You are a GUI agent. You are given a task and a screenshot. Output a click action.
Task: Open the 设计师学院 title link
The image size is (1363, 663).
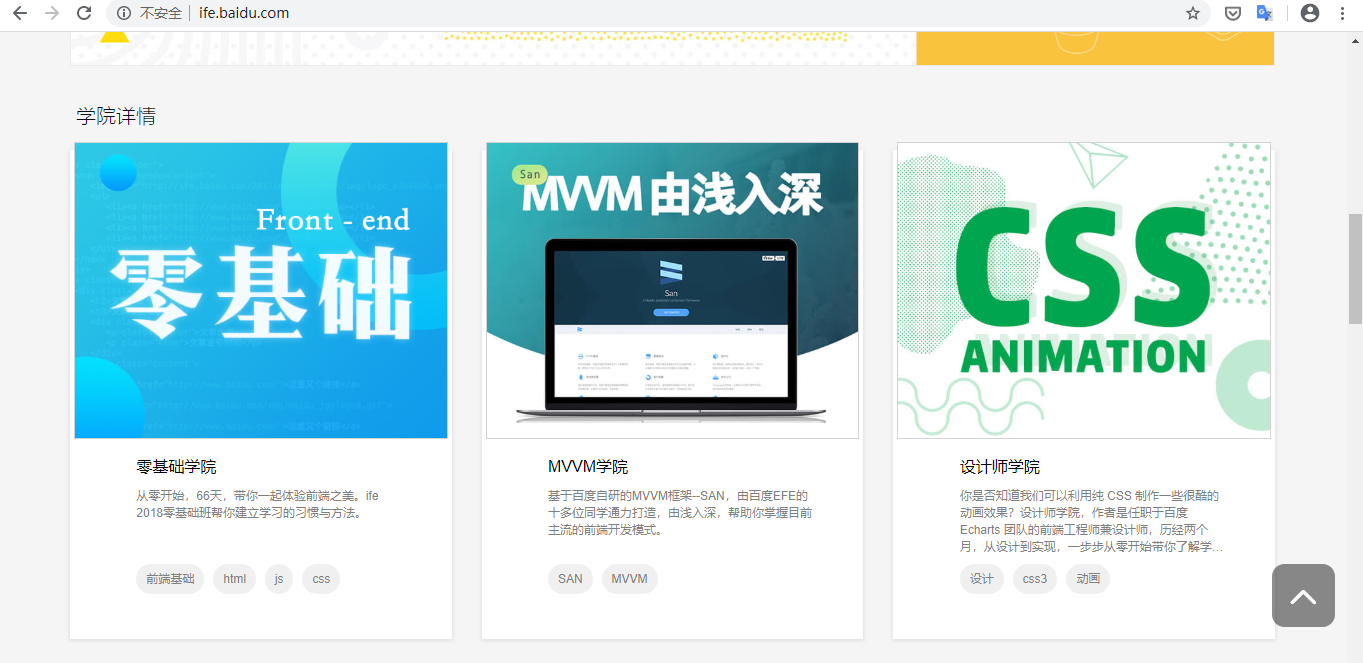(1000, 467)
